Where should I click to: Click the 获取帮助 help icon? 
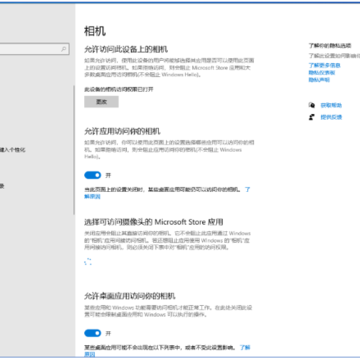point(312,105)
